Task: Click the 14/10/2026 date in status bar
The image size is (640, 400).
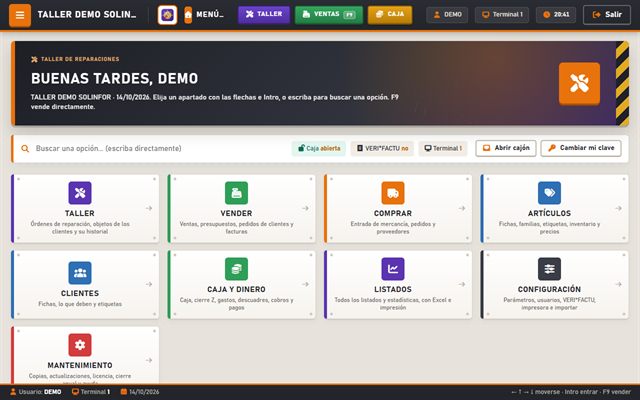Action: point(140,392)
